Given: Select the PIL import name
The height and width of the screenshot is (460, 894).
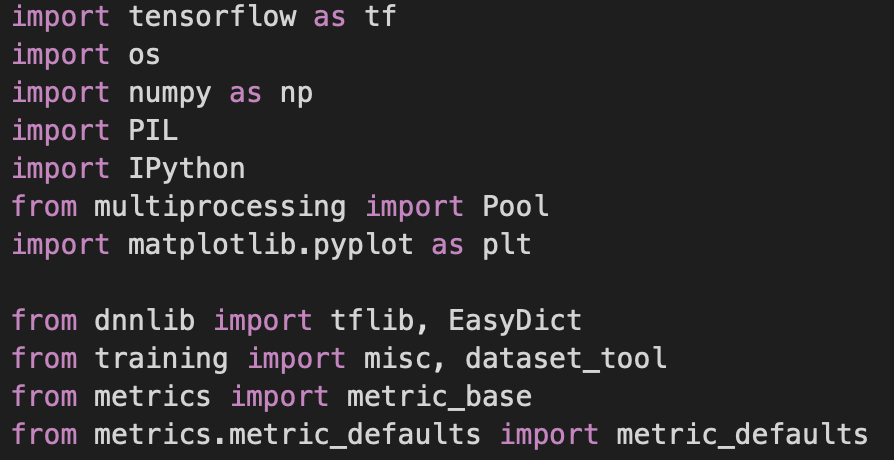Looking at the screenshot, I should coord(153,131).
